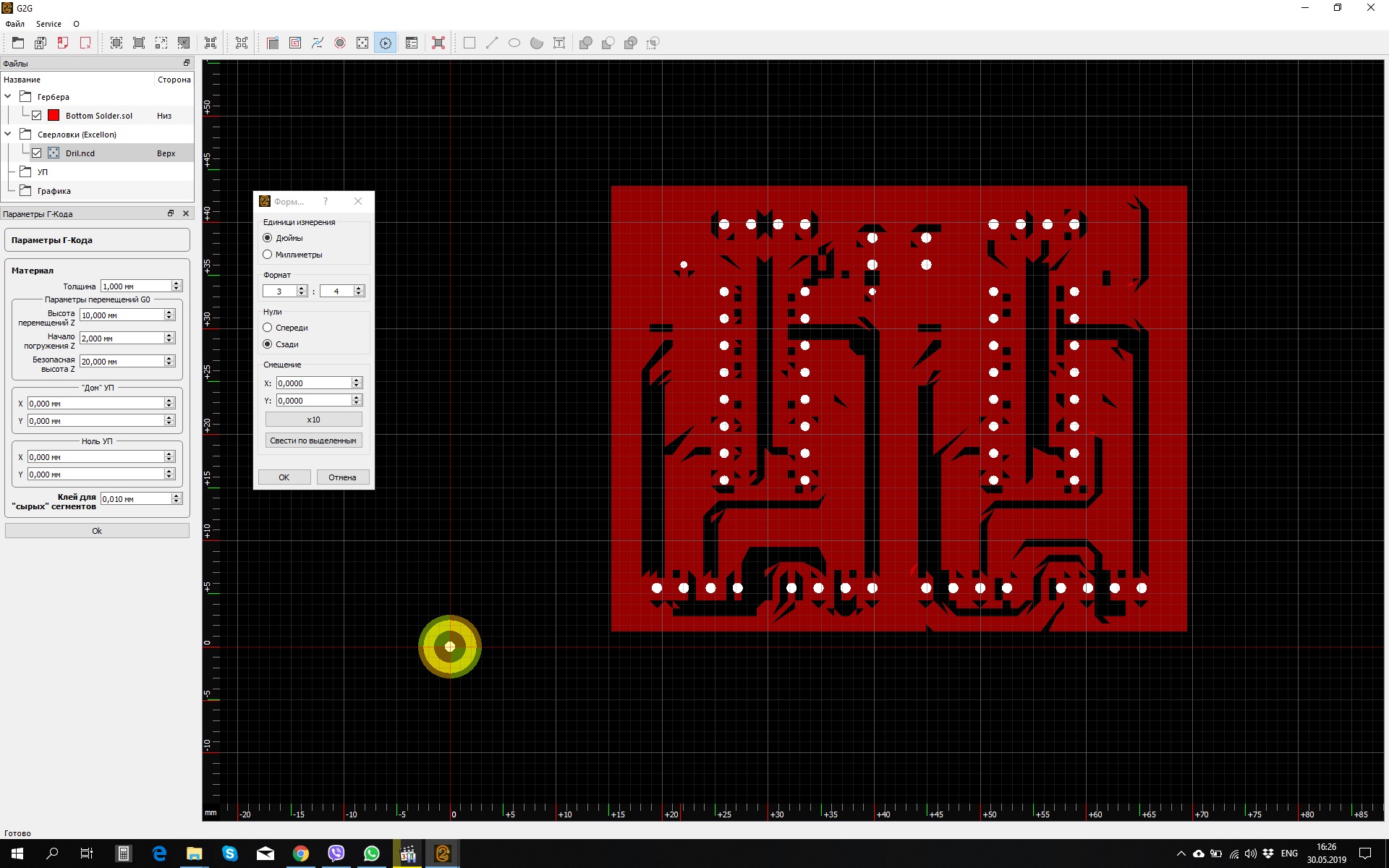Open the Файл menu
Screen dimensions: 1389x868
point(14,24)
